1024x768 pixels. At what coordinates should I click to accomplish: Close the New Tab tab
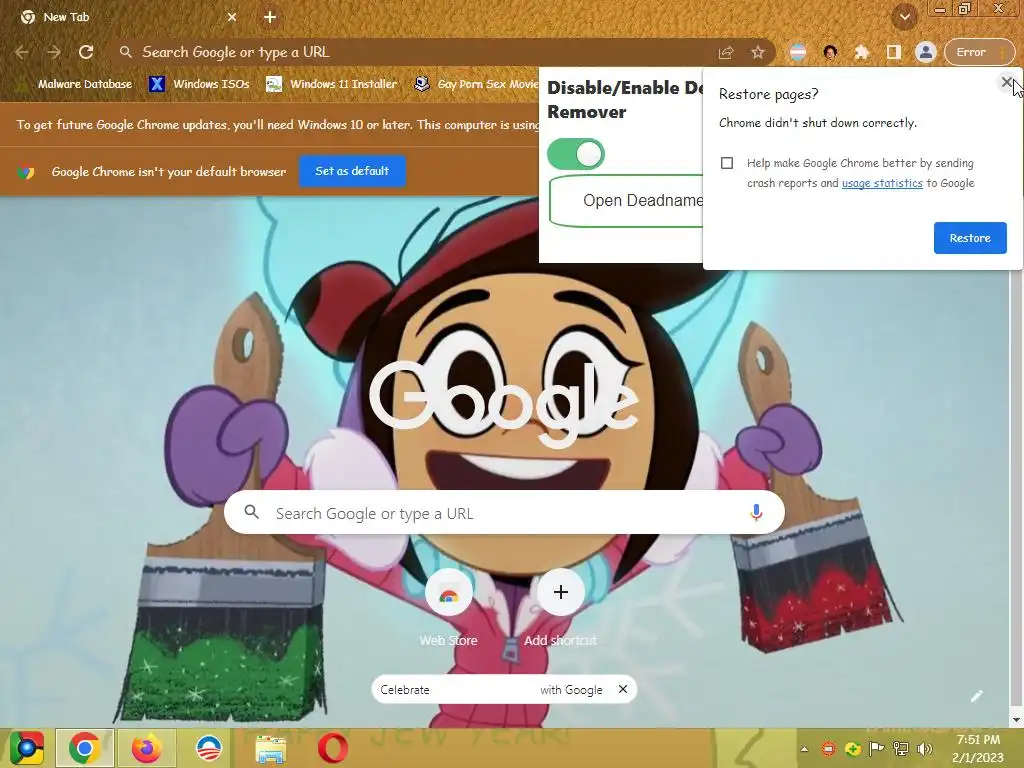(x=232, y=17)
